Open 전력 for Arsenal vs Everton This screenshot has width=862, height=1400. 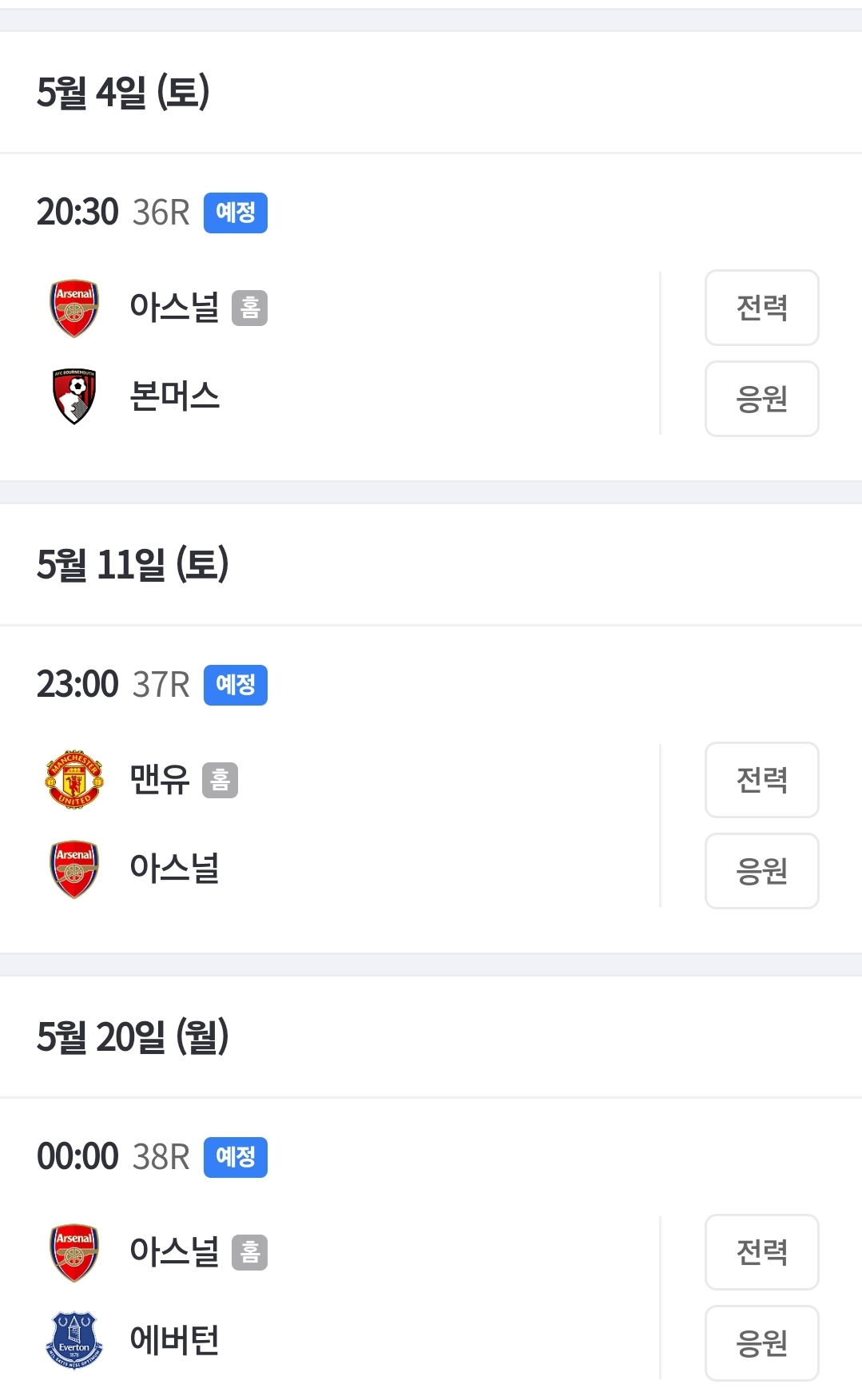tap(761, 1252)
